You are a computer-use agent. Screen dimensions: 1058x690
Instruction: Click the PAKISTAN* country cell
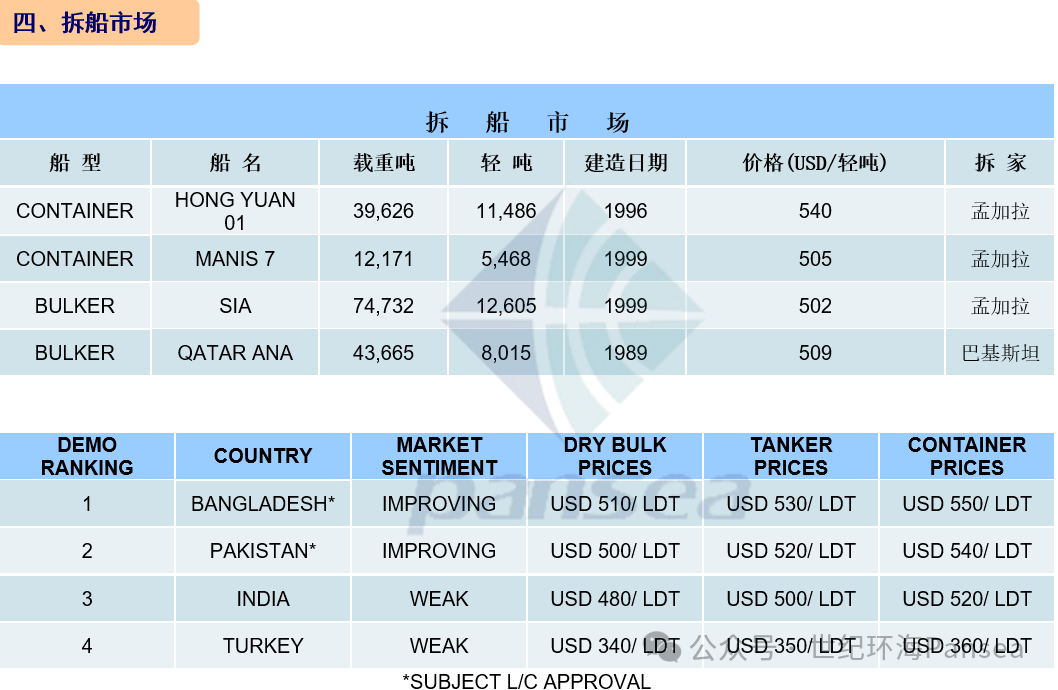tap(262, 551)
